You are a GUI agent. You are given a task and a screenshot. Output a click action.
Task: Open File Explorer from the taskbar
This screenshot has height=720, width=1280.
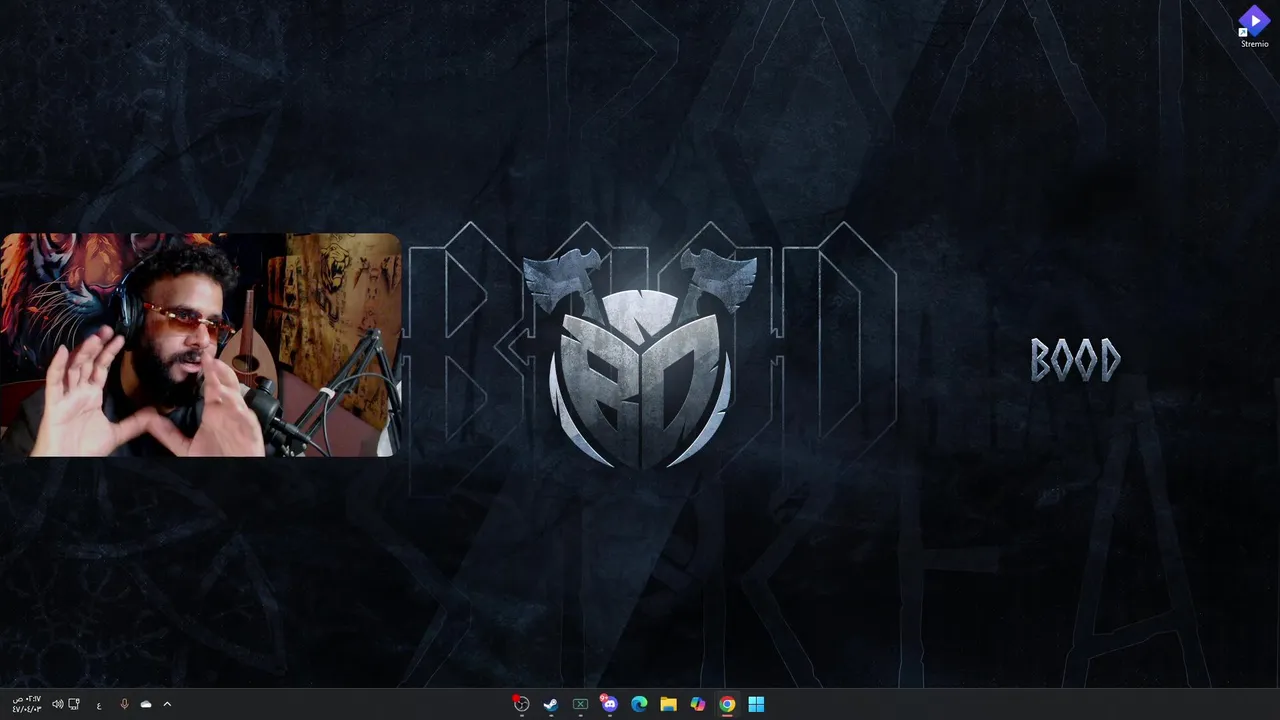[x=668, y=704]
